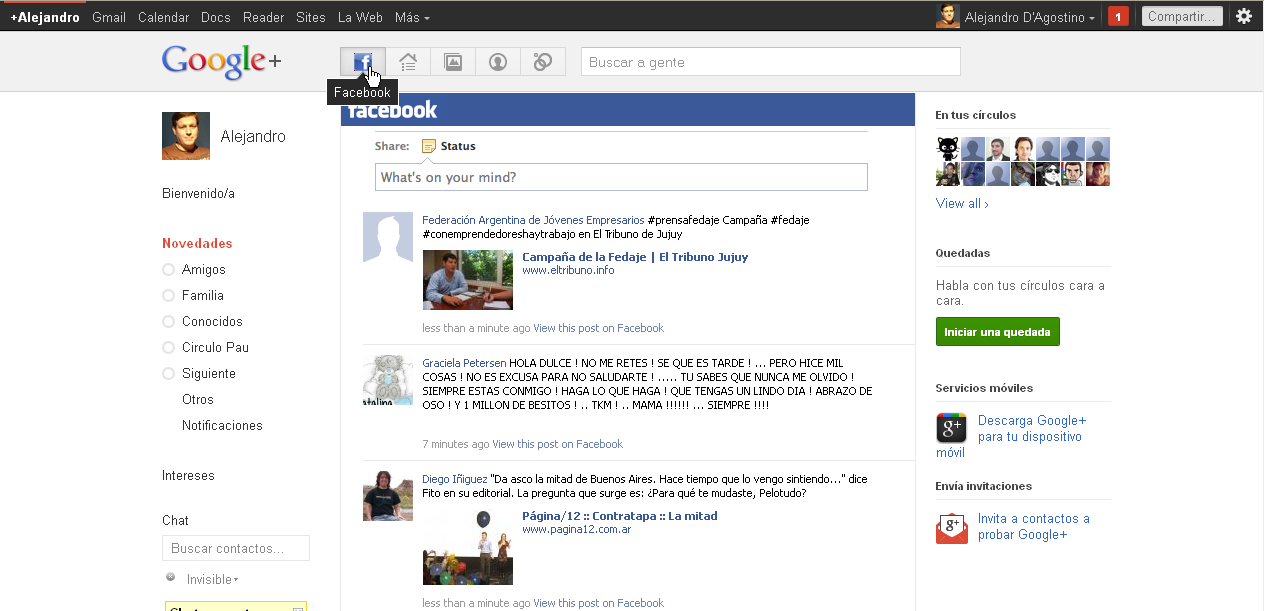Open the Campaña de la Fedaje thumbnail
1264x611 pixels.
[x=468, y=280]
